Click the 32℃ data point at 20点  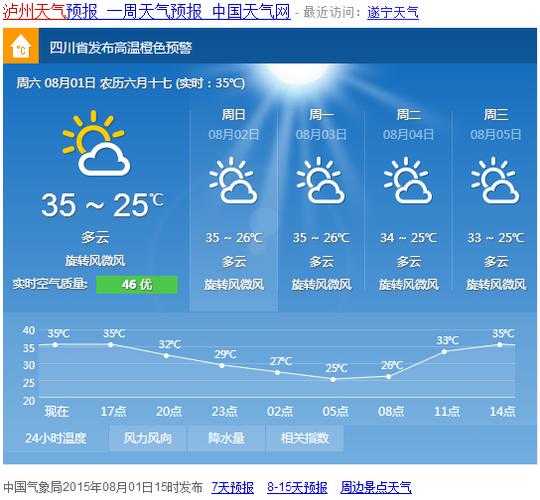166,355
